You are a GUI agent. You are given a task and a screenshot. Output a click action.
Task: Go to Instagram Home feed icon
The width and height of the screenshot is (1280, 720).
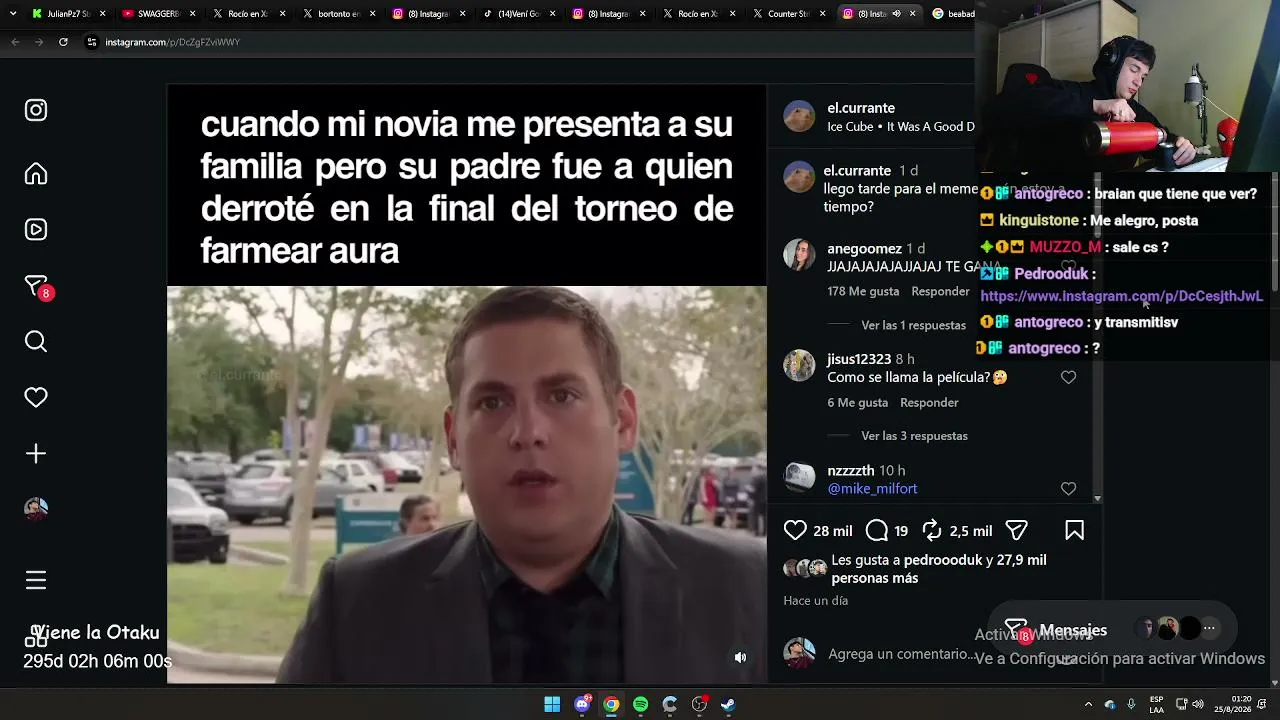click(36, 174)
